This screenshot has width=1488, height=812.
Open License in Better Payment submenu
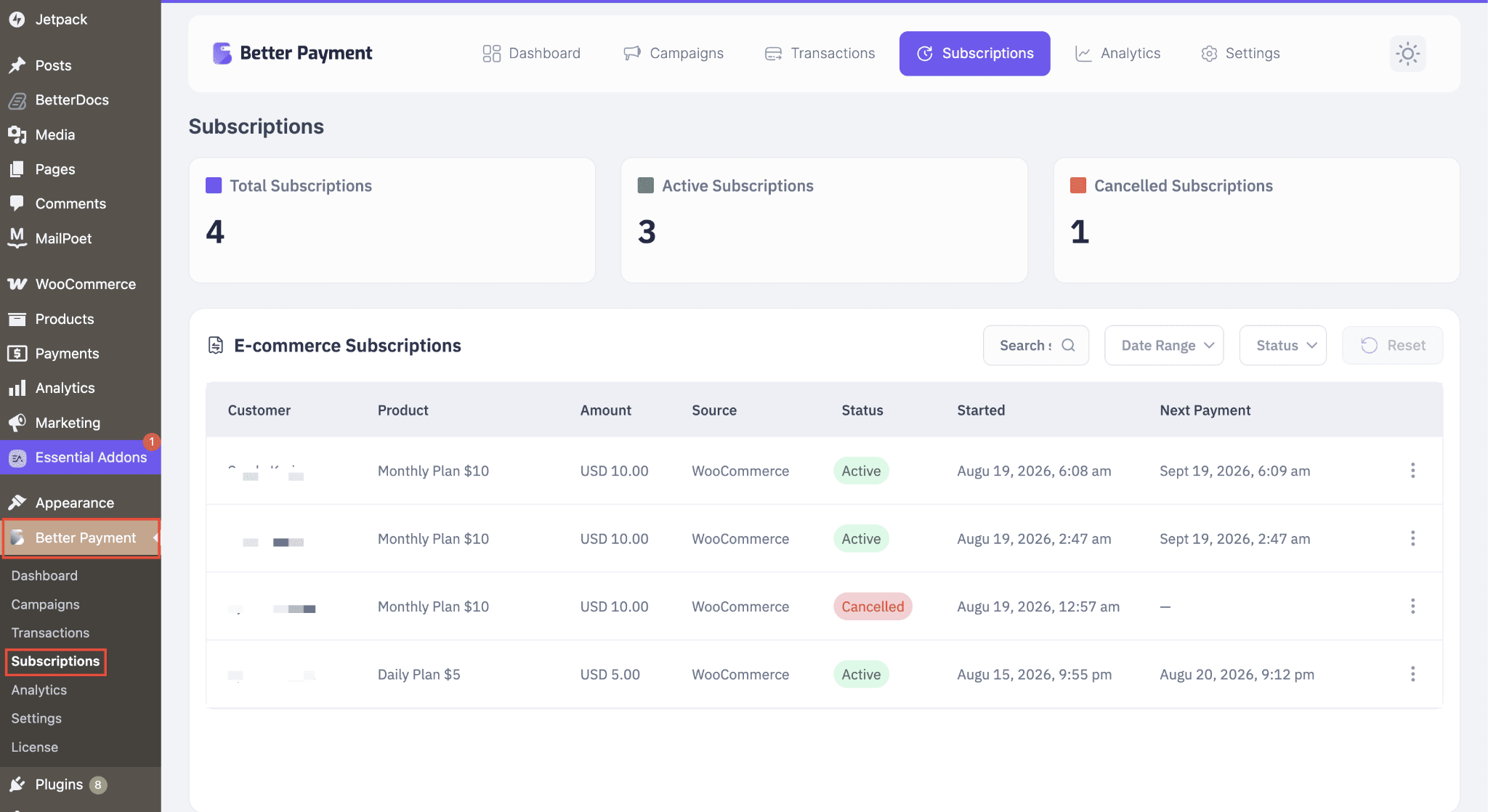point(35,747)
